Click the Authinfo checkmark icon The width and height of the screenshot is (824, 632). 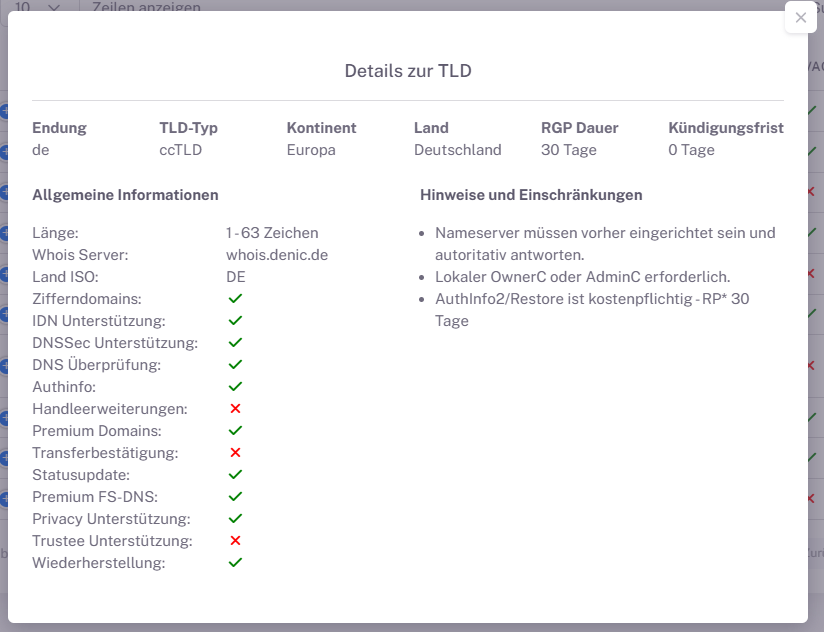236,386
